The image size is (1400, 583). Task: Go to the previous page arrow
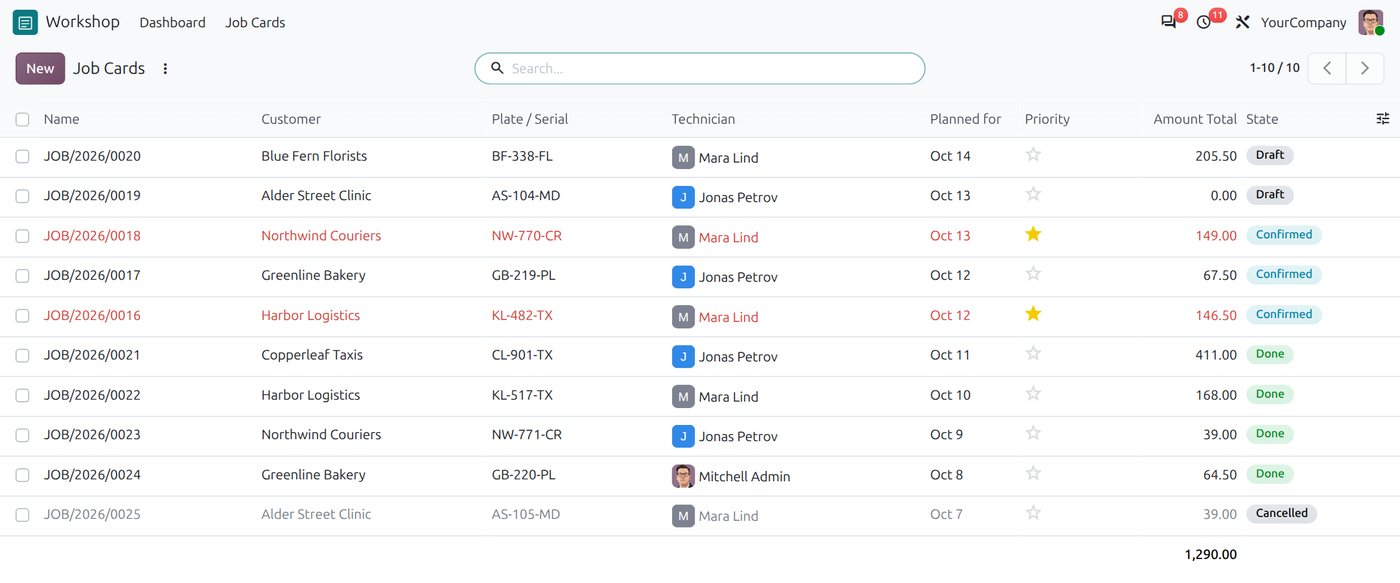click(1327, 68)
